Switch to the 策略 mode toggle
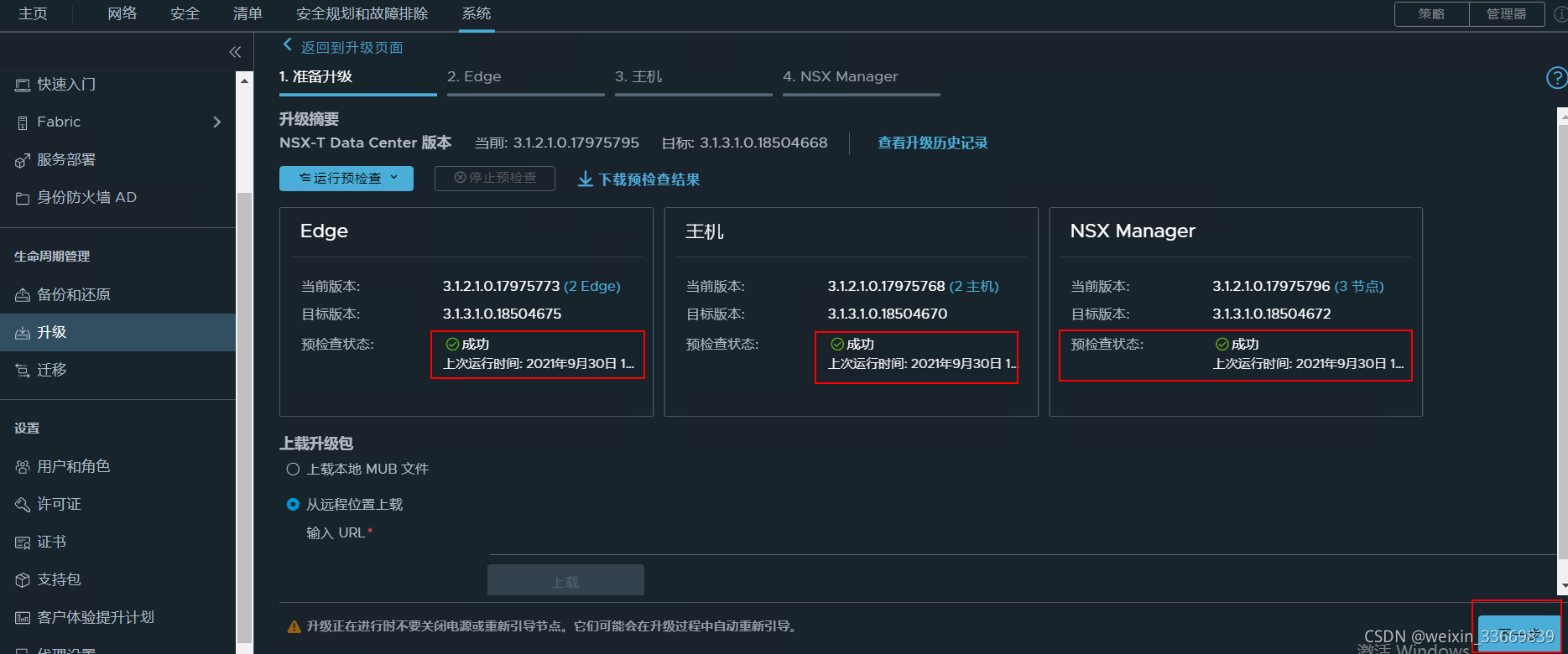The image size is (1568, 654). (x=1432, y=14)
